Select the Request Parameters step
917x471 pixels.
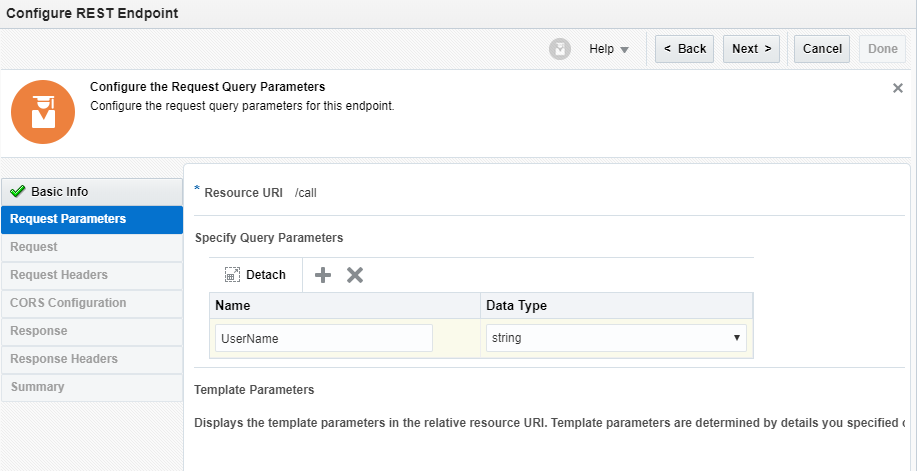point(68,219)
